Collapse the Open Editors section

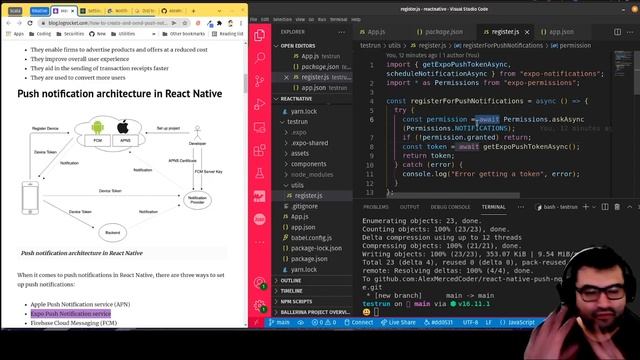tap(276, 46)
